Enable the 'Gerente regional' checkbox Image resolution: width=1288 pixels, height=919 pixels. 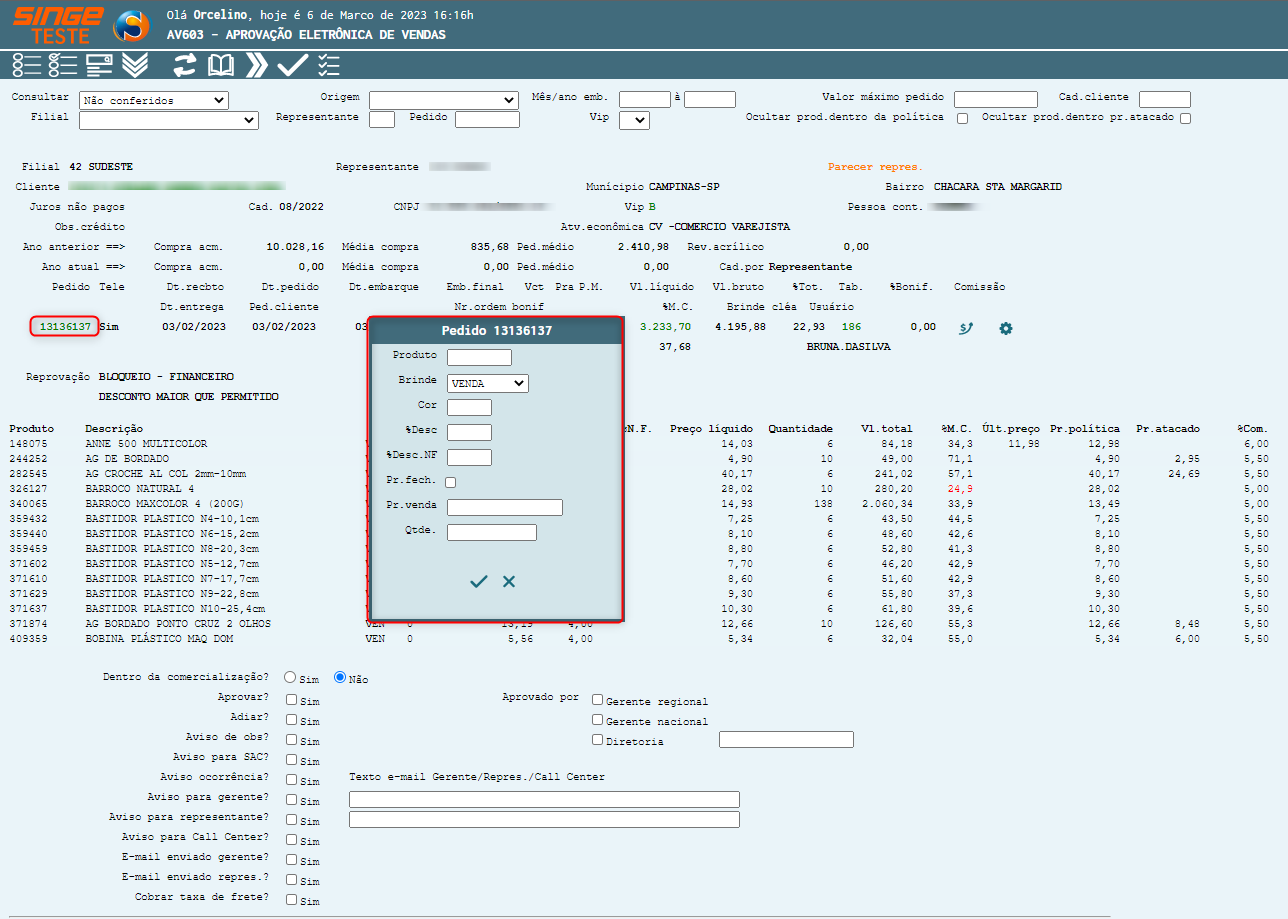[x=598, y=700]
